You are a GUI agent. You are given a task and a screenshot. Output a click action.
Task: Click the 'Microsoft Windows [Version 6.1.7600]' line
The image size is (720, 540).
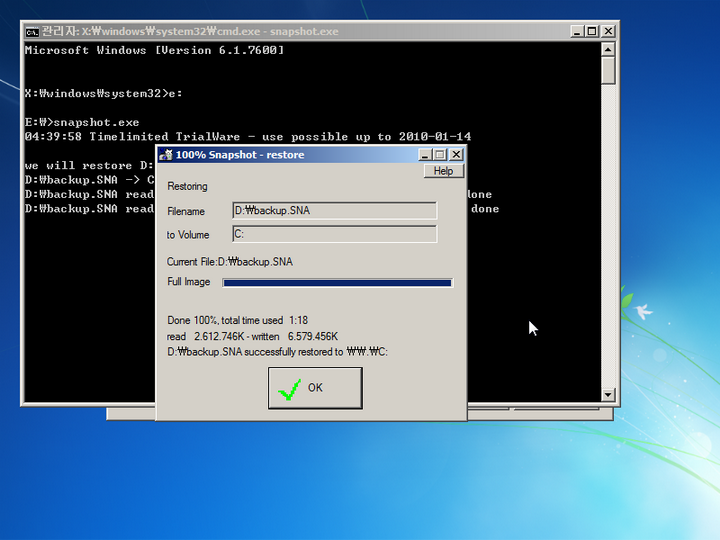coord(154,50)
